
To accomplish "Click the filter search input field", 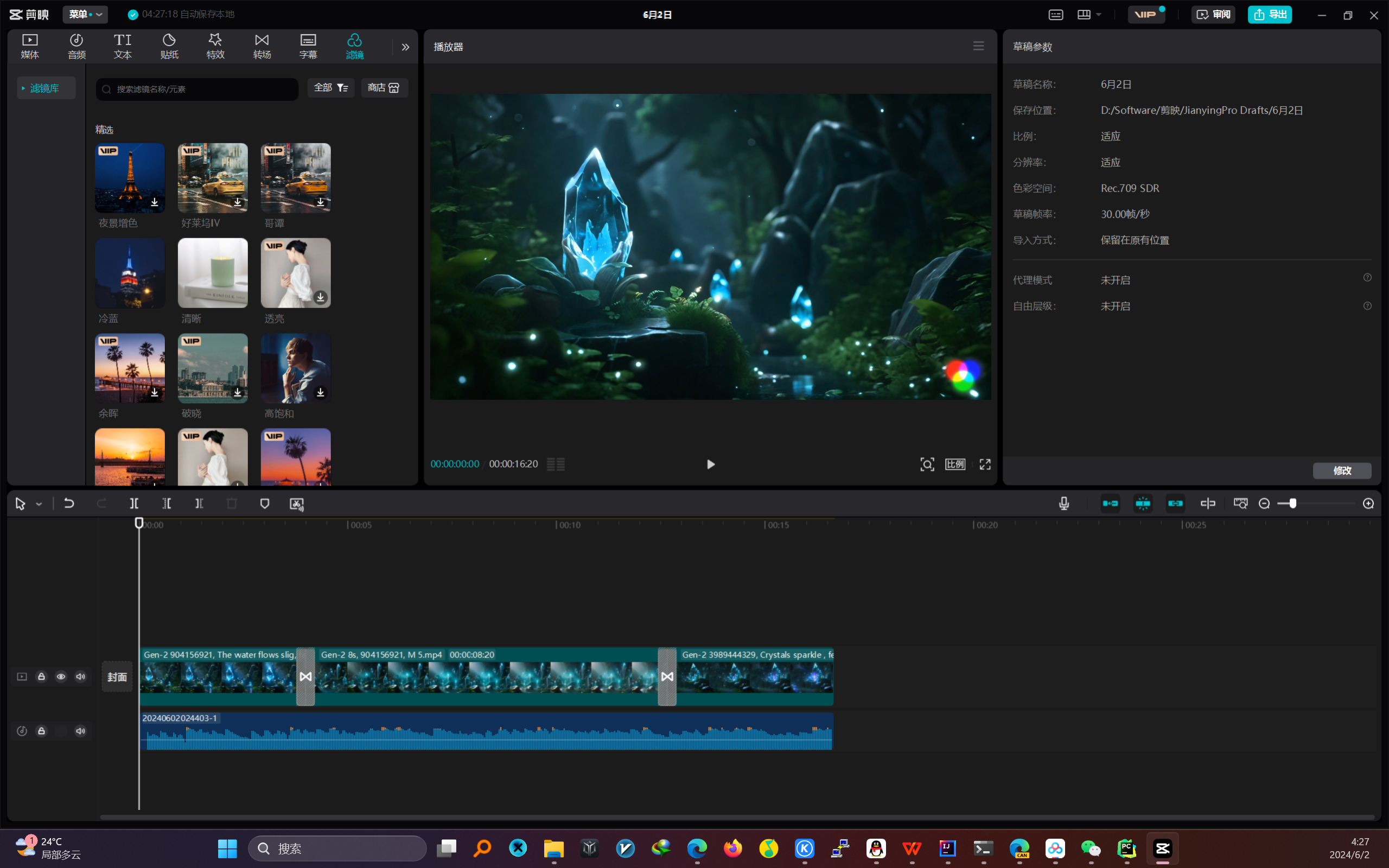I will click(197, 89).
